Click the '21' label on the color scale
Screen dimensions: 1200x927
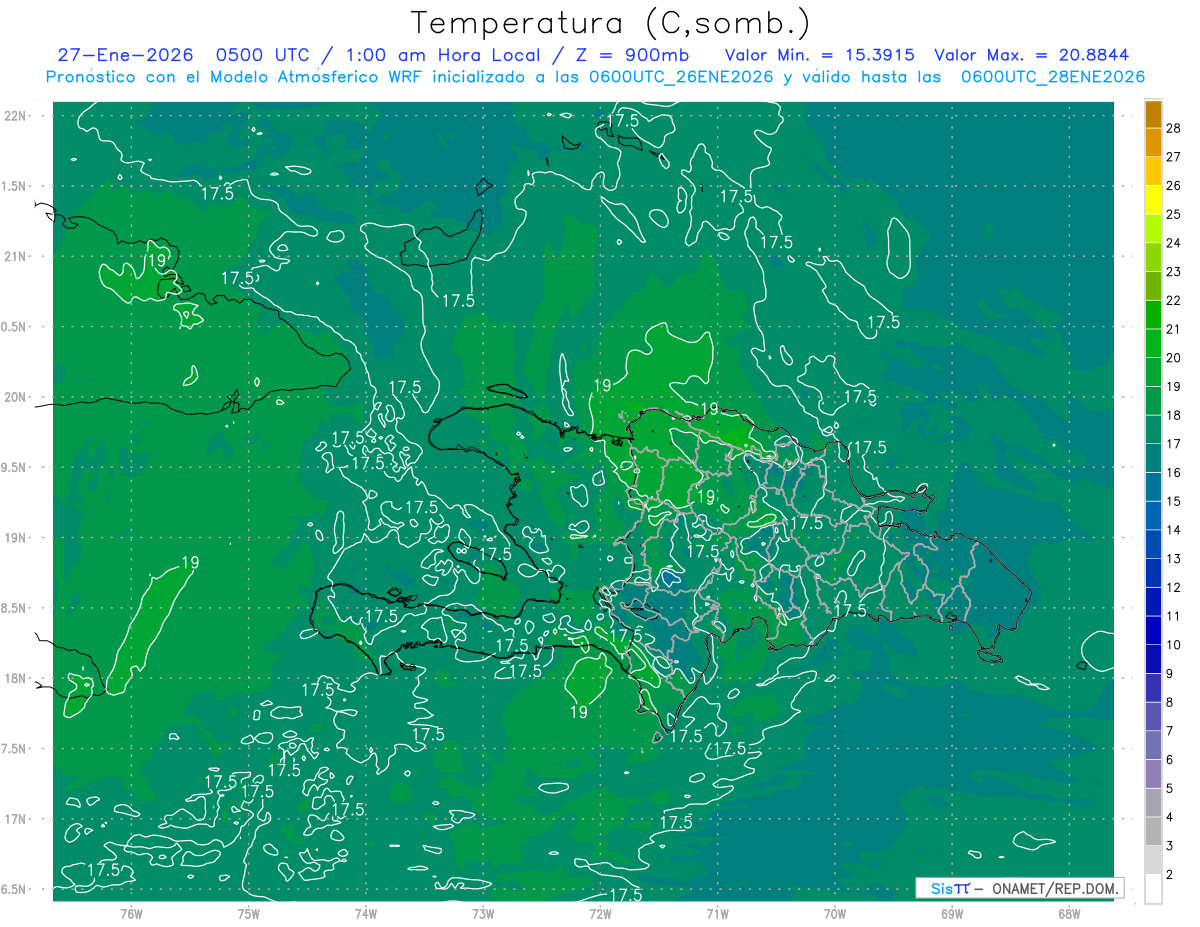(x=1174, y=329)
